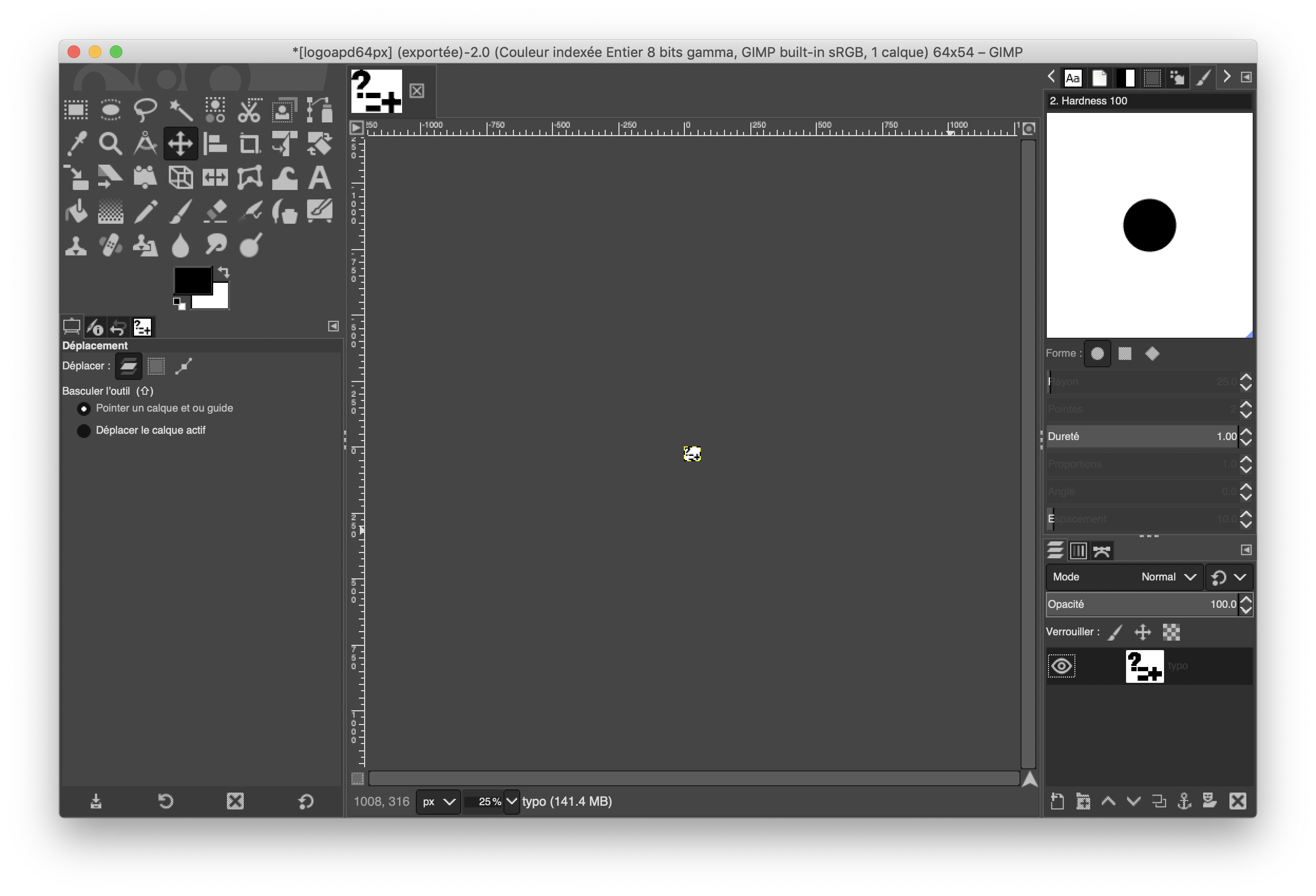Select the Fuzzy Select magic wand
The height and width of the screenshot is (896, 1316).
pos(180,110)
